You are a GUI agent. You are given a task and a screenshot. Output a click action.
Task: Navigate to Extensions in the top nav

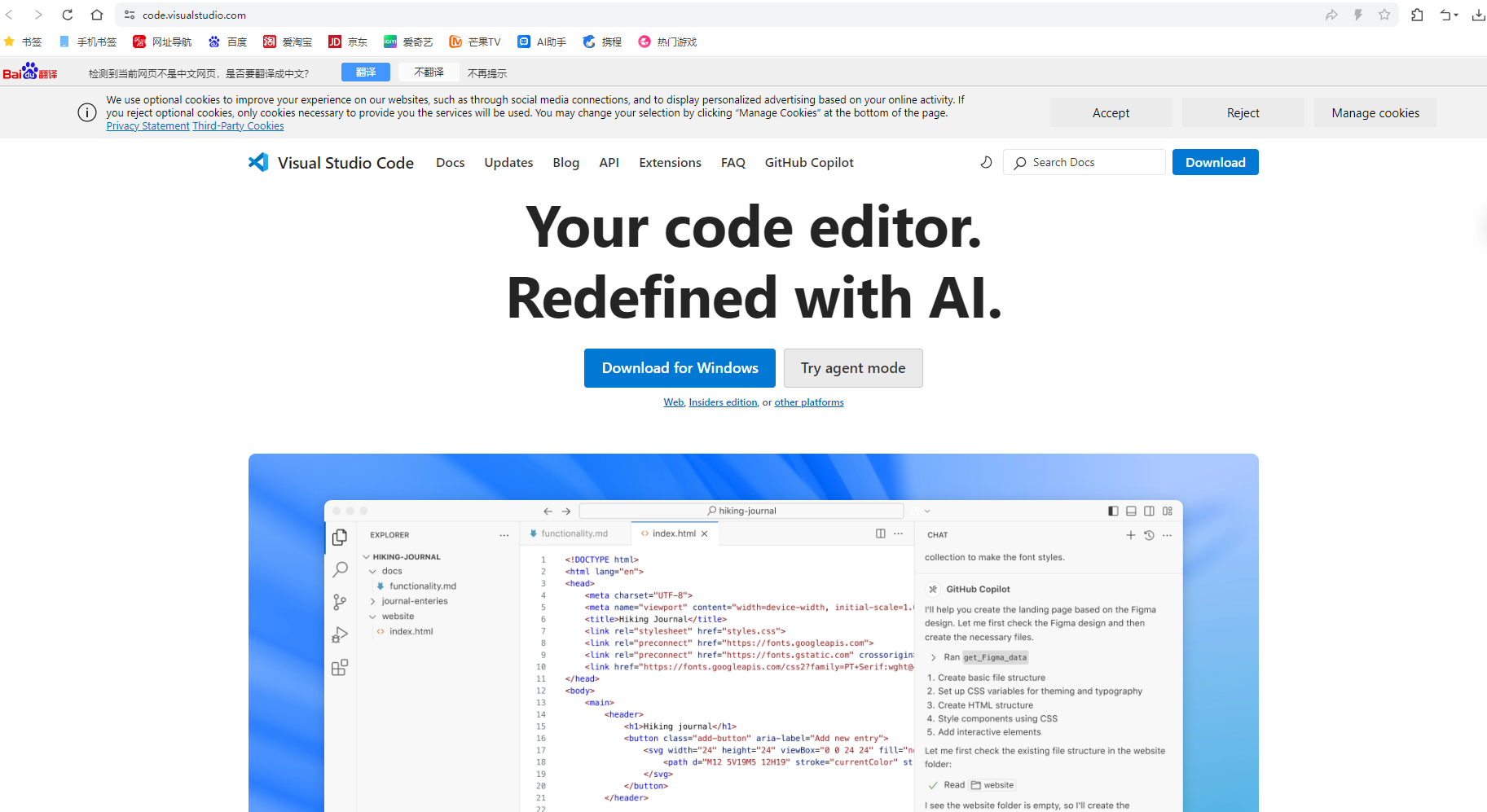click(671, 163)
